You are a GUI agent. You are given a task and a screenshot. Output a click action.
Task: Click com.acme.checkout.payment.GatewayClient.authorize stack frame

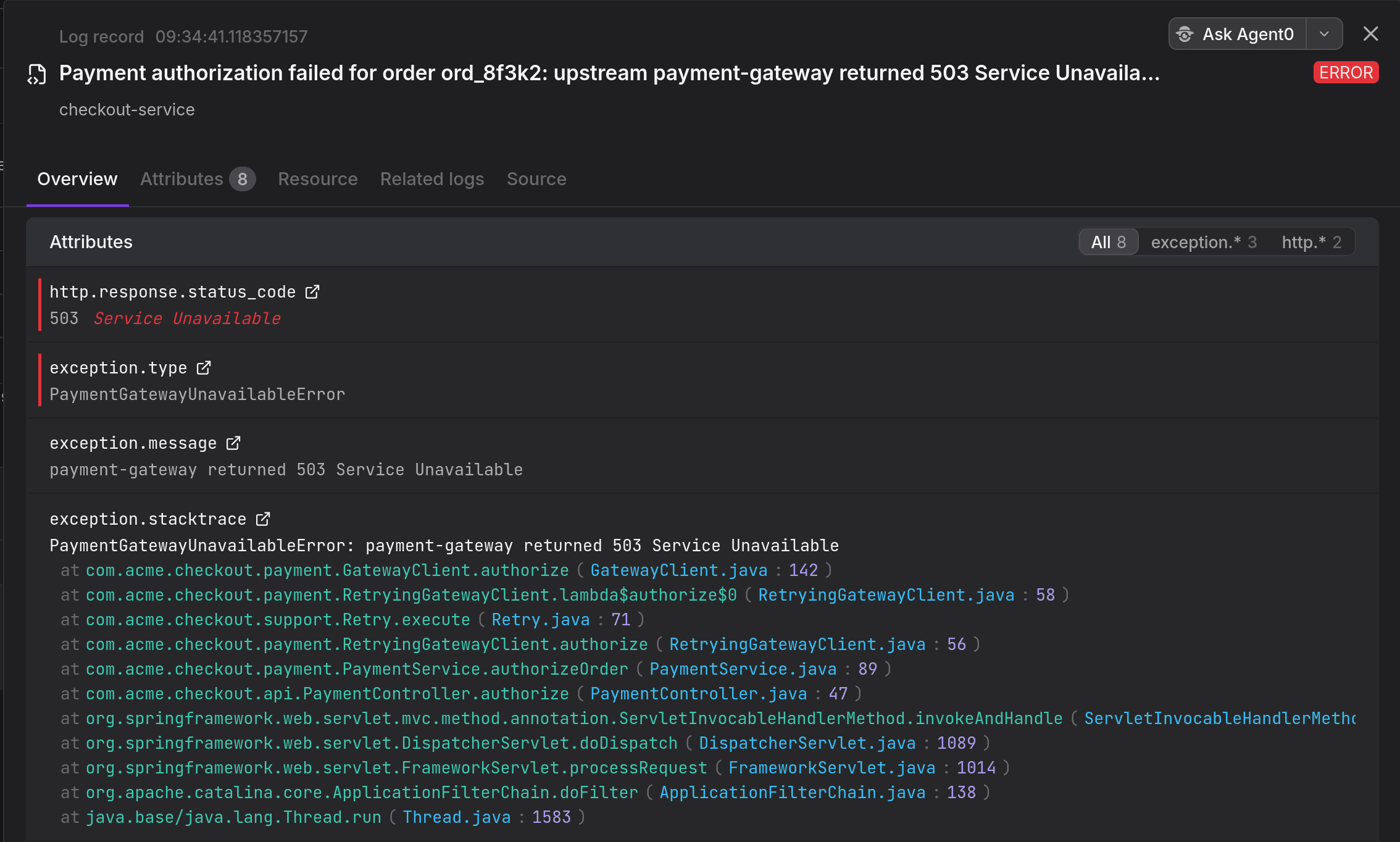click(x=327, y=570)
